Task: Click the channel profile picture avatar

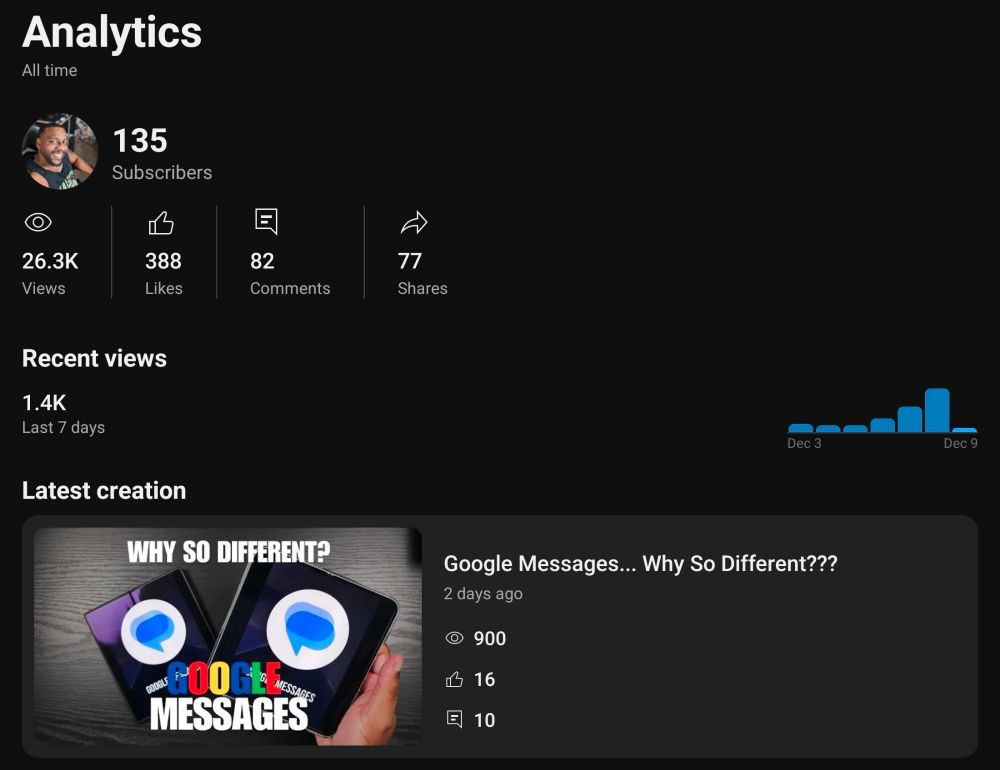Action: [x=59, y=152]
